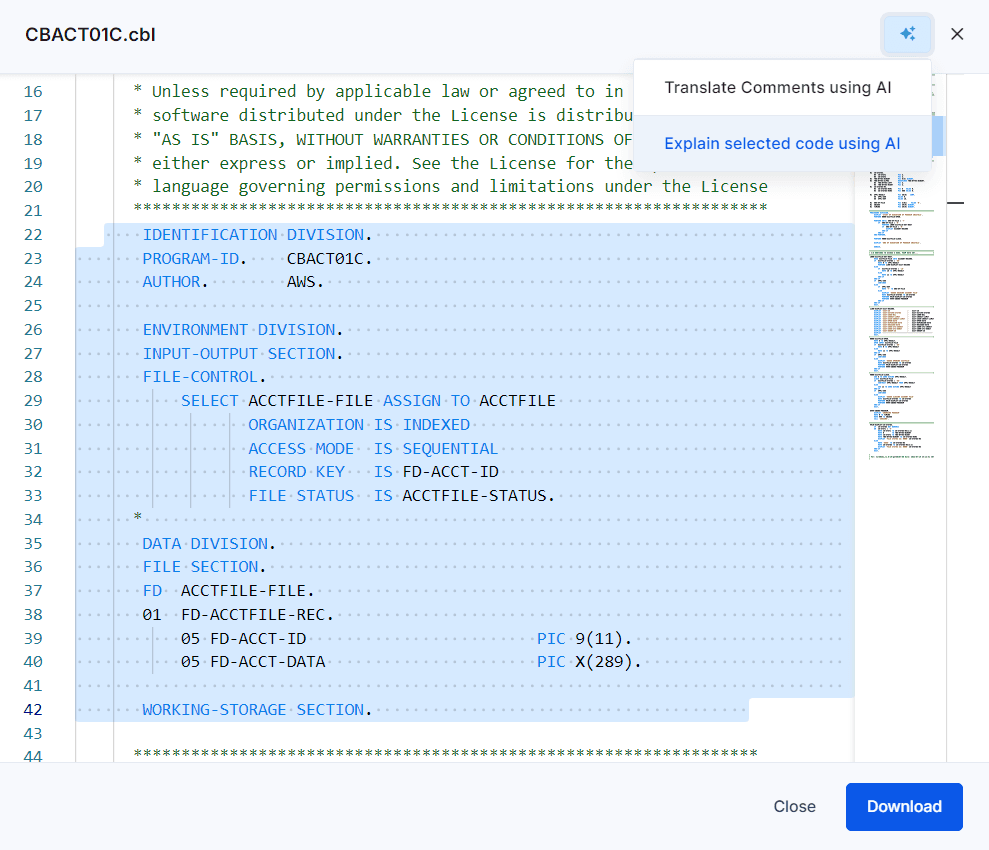Click the AS IS BASIS comment line
Screen dimensions: 989x850
click(382, 139)
